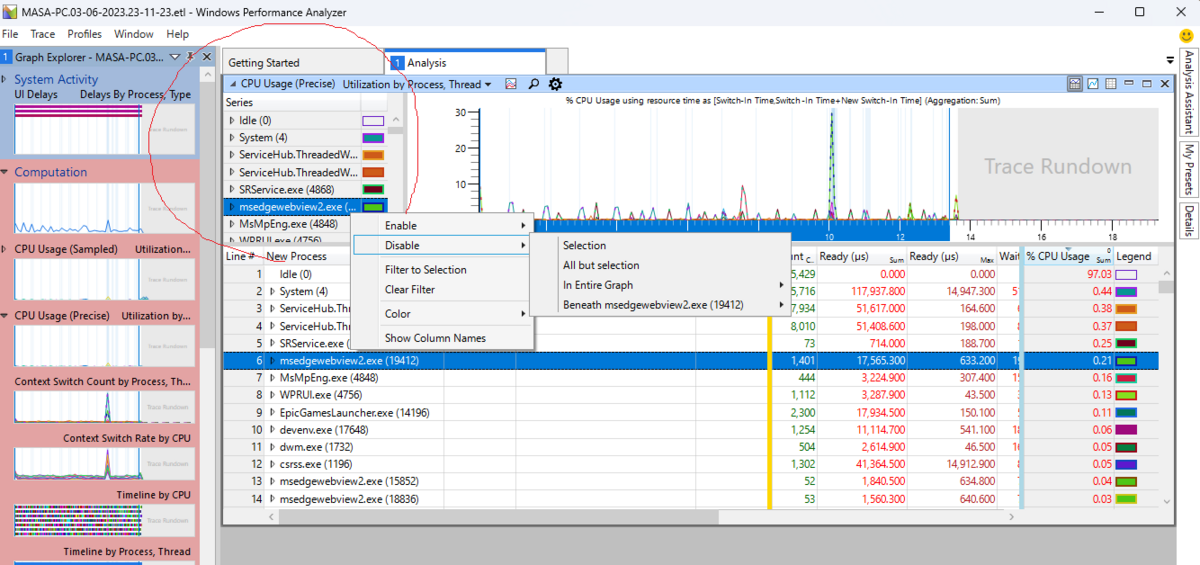
Task: Select the UI Delays graph thumbnail
Action: point(105,128)
